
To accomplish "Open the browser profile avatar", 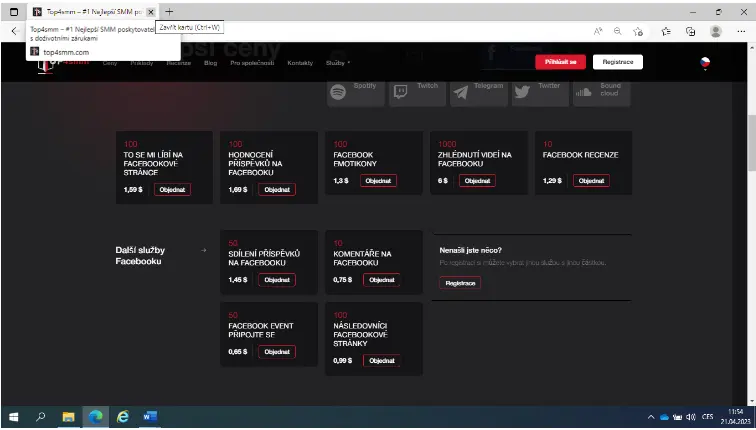I will (x=716, y=31).
